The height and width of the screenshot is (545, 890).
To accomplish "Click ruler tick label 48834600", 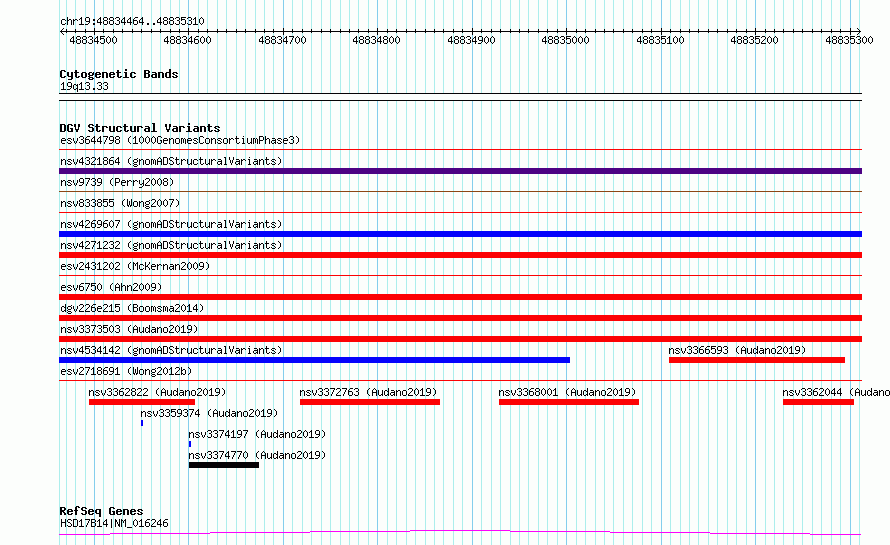I will (187, 40).
